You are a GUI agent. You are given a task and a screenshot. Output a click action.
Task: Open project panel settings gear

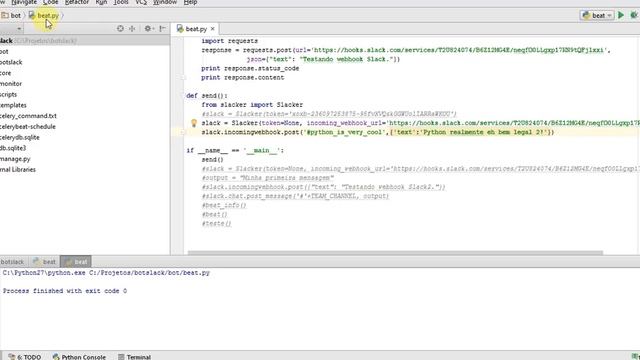(148, 29)
